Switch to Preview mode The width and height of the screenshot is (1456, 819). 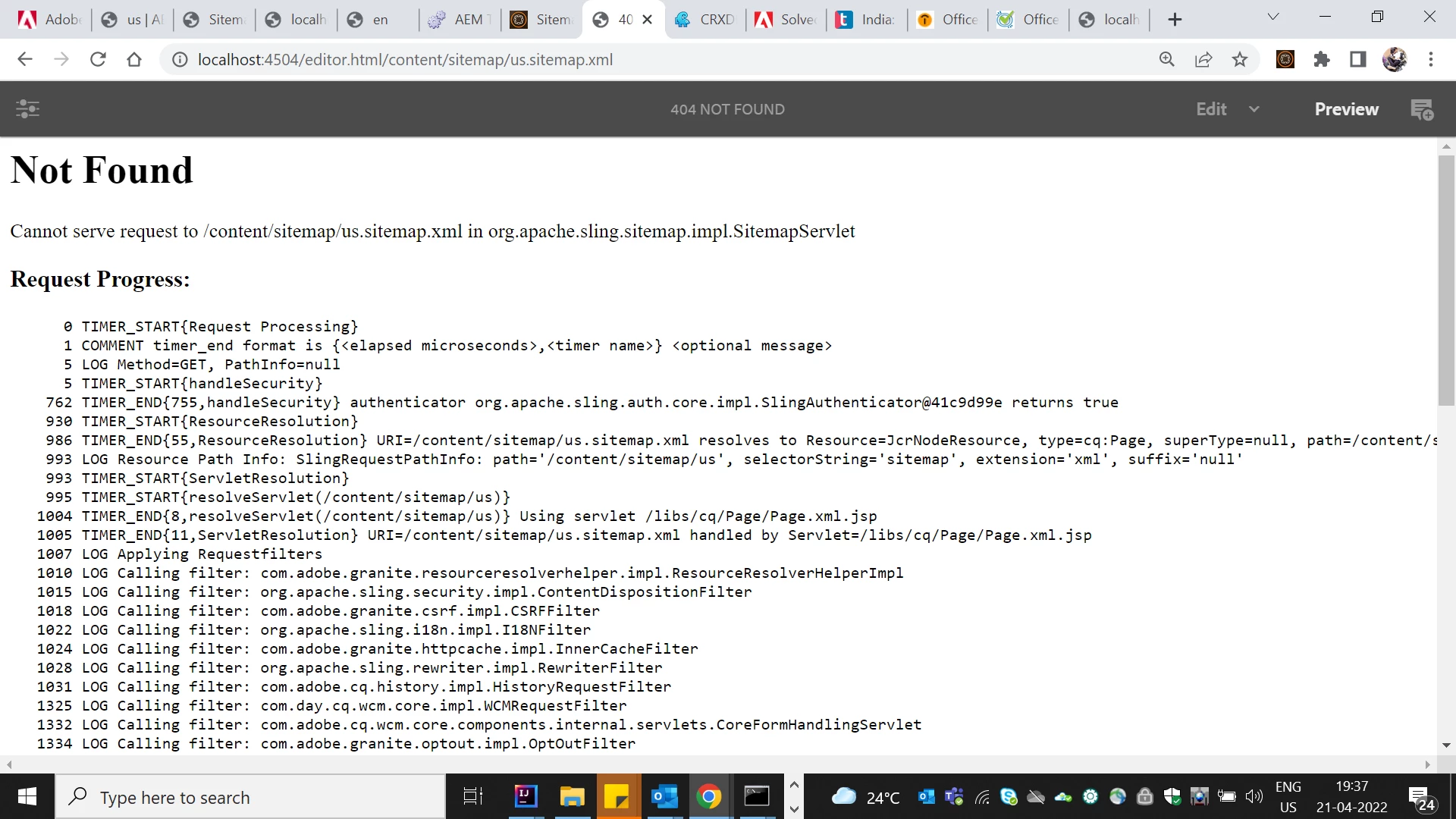pyautogui.click(x=1346, y=109)
